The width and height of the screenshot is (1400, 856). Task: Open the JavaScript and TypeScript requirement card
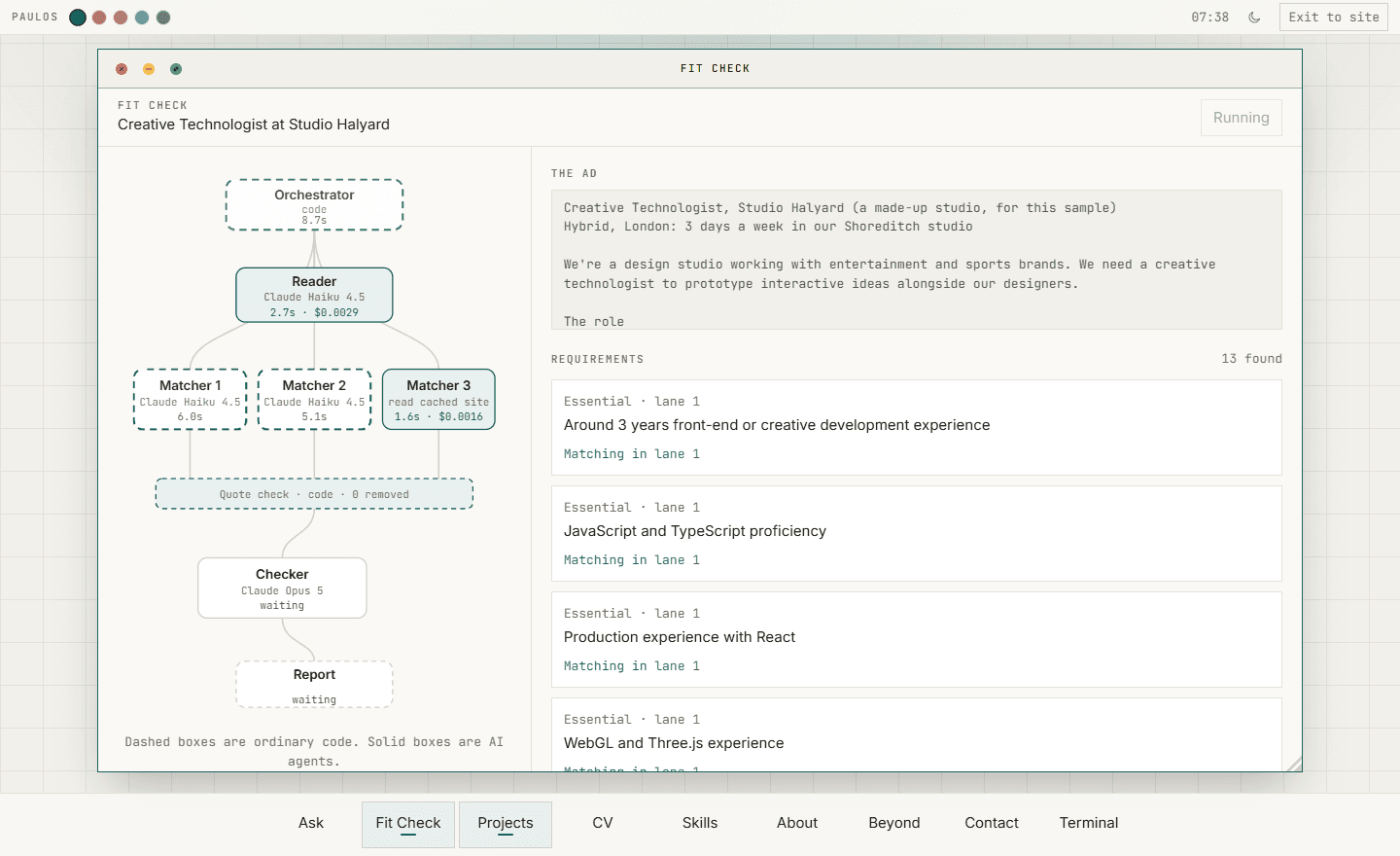[916, 533]
